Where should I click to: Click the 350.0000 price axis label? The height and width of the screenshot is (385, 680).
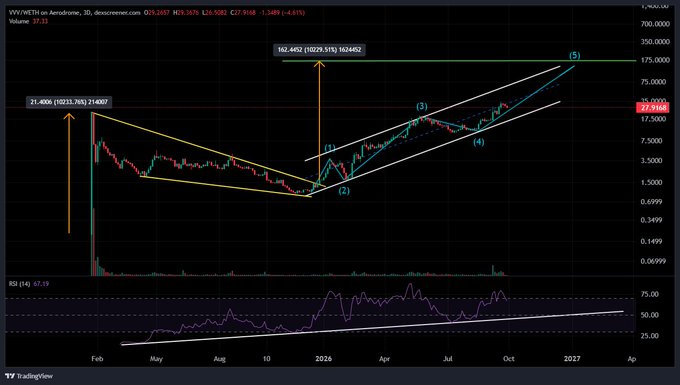(655, 42)
